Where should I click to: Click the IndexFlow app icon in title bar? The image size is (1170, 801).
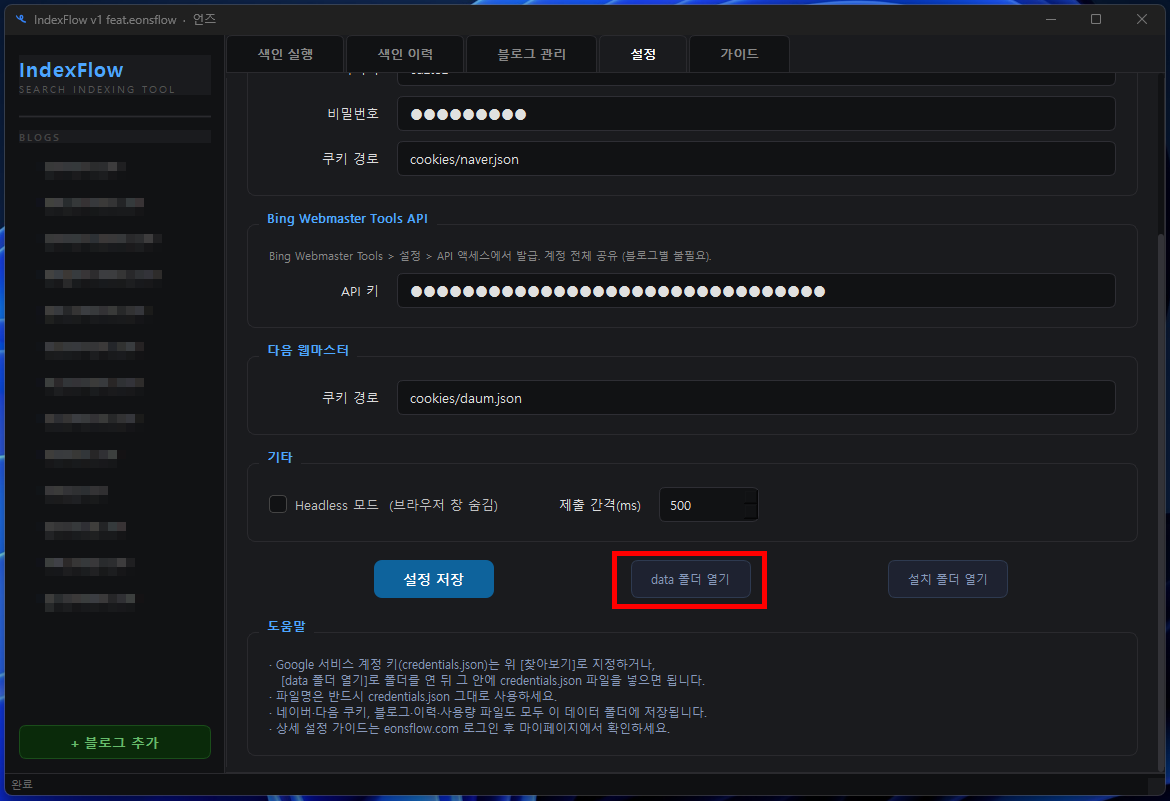click(21, 19)
